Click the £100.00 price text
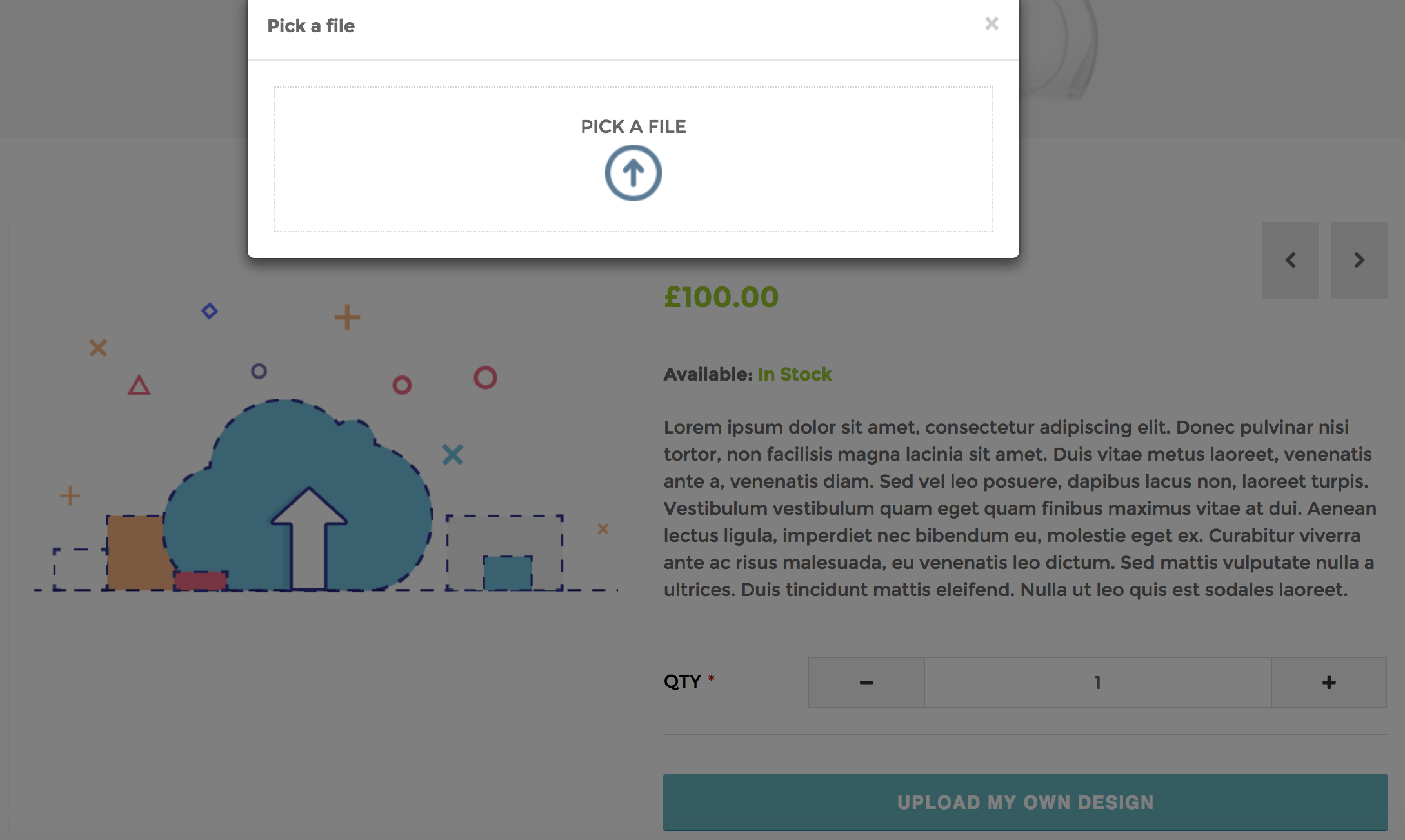The height and width of the screenshot is (840, 1405). [x=721, y=297]
